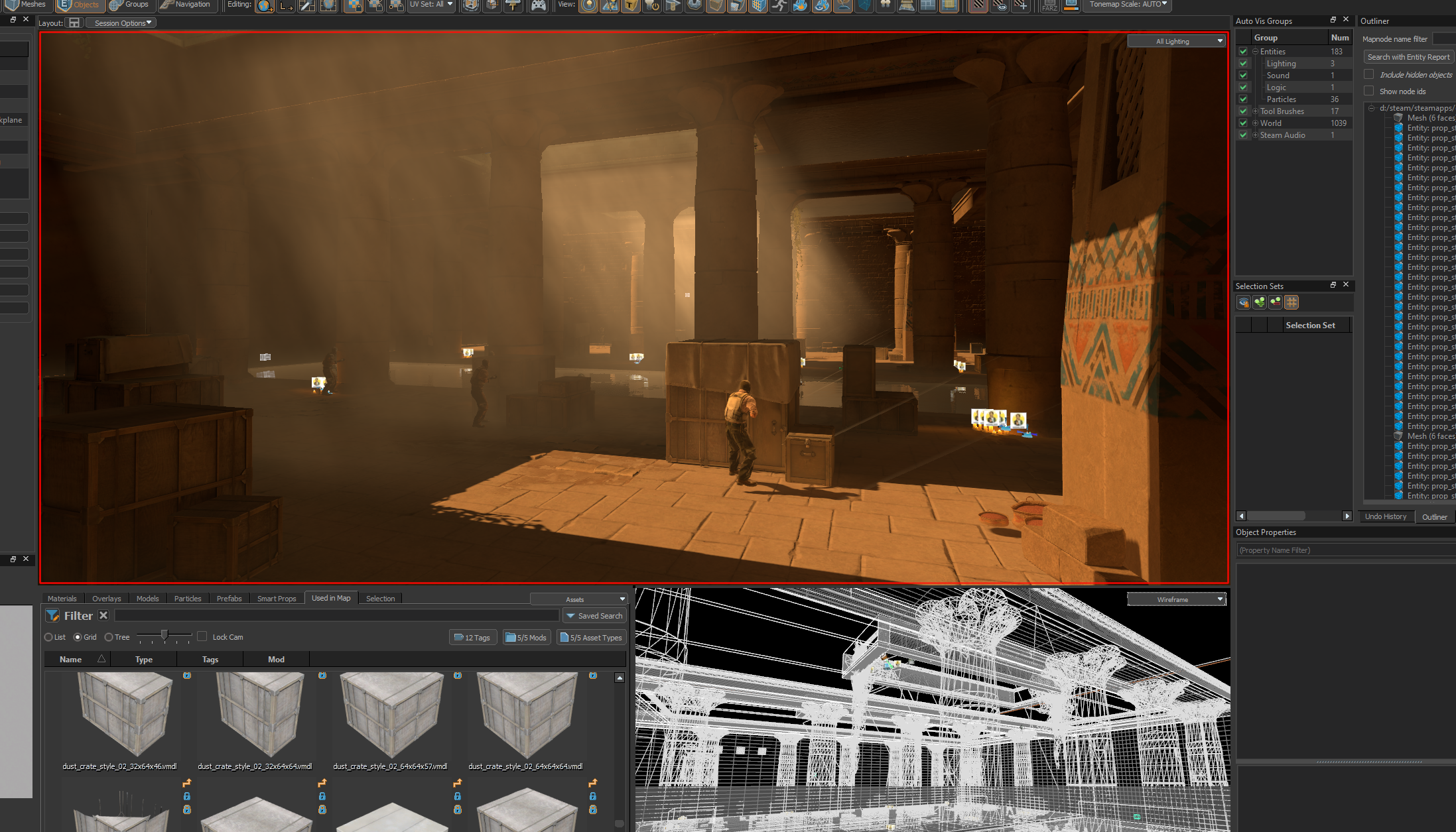Uncheck the Particles vis group checkbox
This screenshot has height=832, width=1456.
(1243, 99)
